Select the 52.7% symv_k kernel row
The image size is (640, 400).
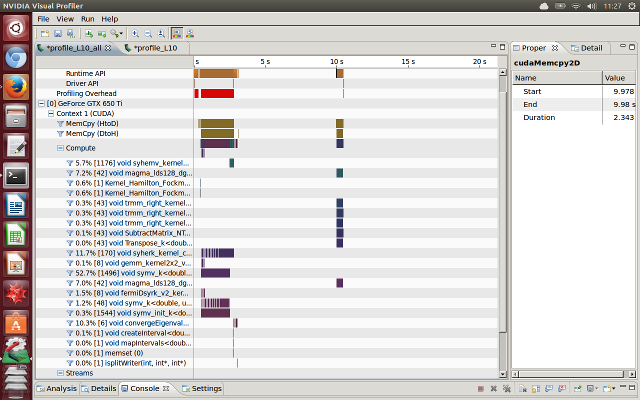point(267,273)
